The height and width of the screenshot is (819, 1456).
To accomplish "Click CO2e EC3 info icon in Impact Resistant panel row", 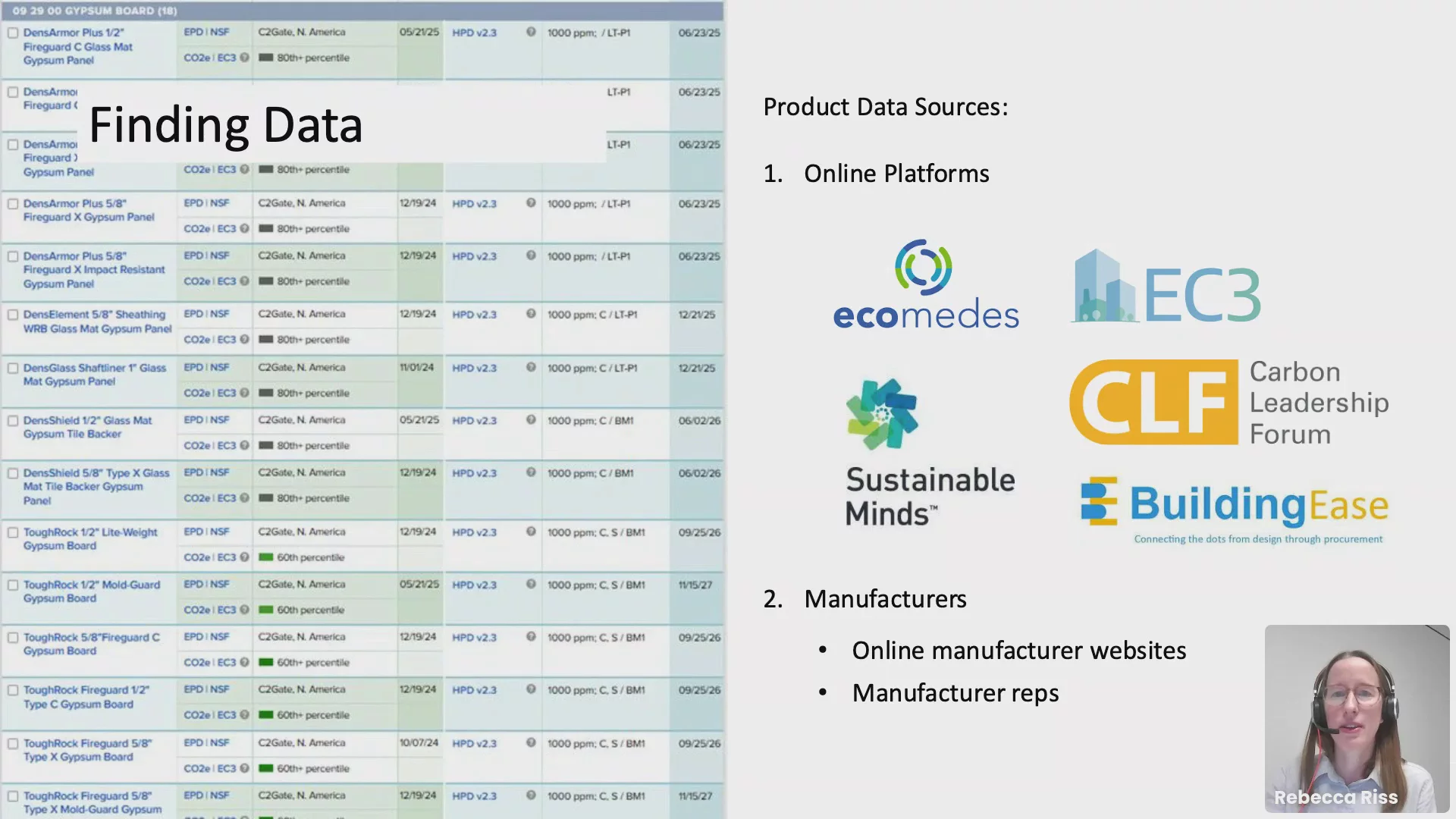I will click(244, 281).
